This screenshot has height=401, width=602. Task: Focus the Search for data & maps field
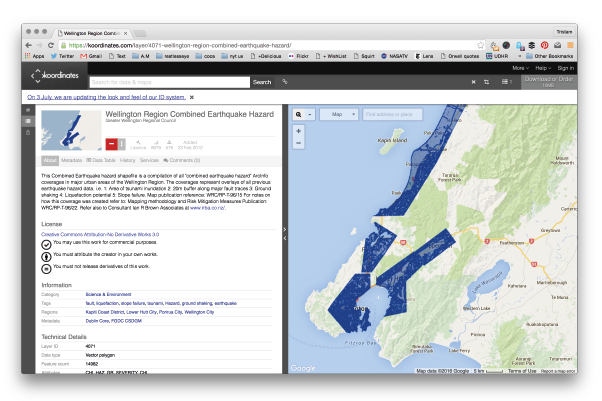click(170, 82)
